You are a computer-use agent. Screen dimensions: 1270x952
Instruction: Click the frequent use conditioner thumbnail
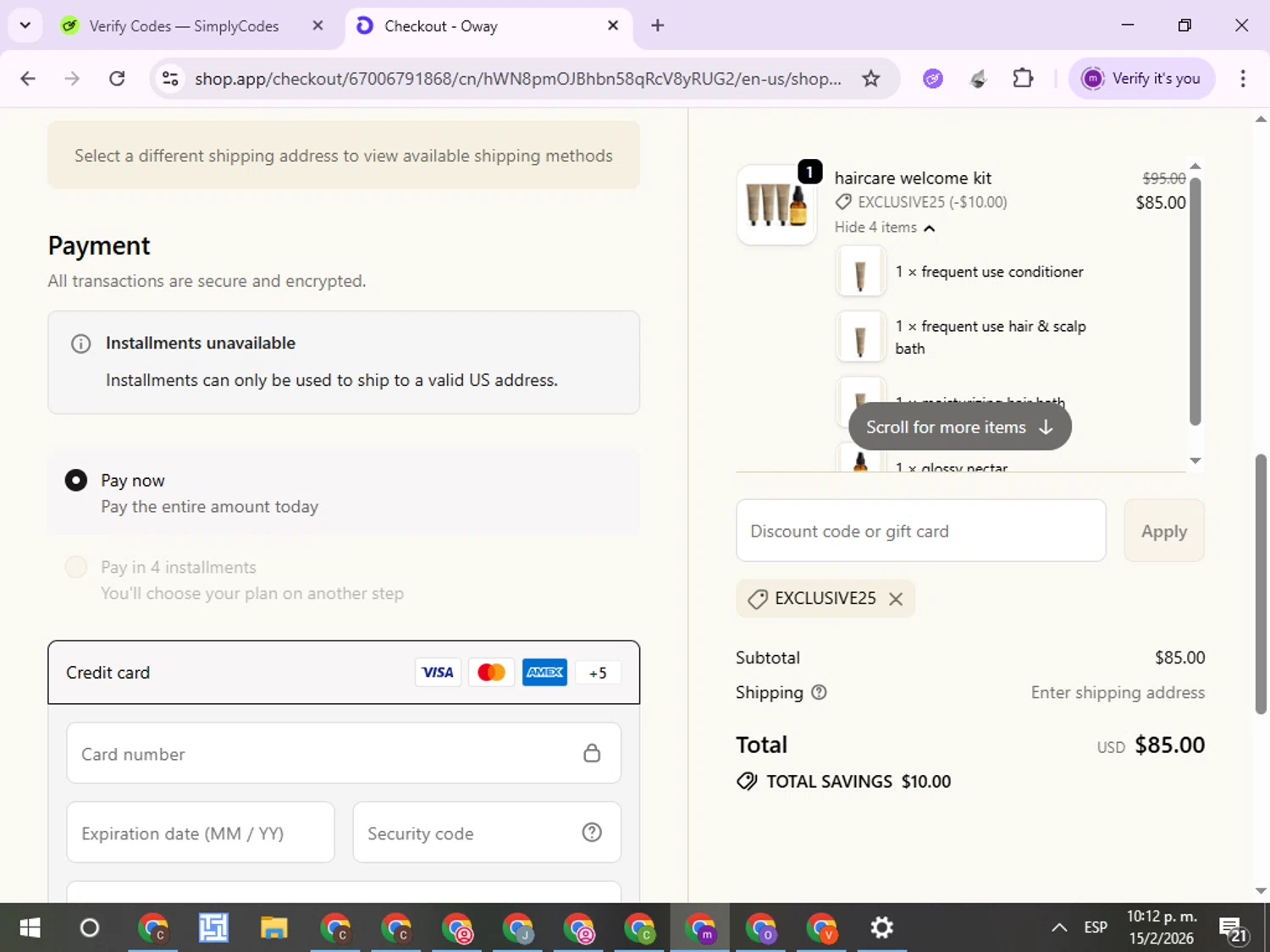tap(861, 272)
